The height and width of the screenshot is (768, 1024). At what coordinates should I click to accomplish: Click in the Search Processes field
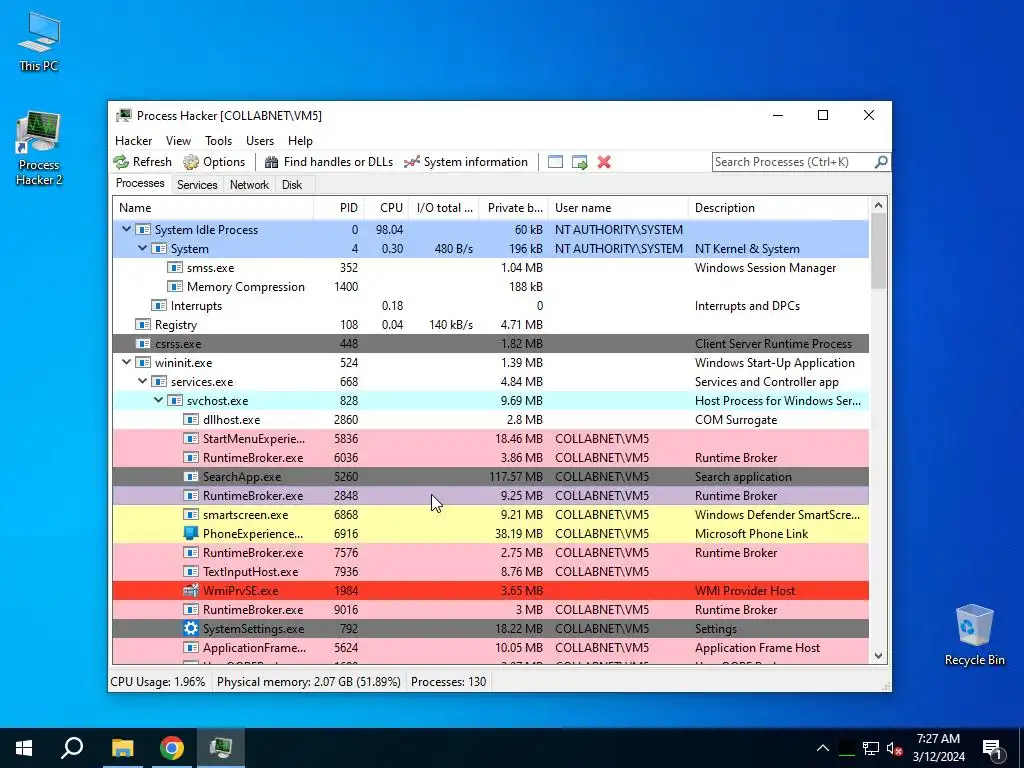coord(792,162)
